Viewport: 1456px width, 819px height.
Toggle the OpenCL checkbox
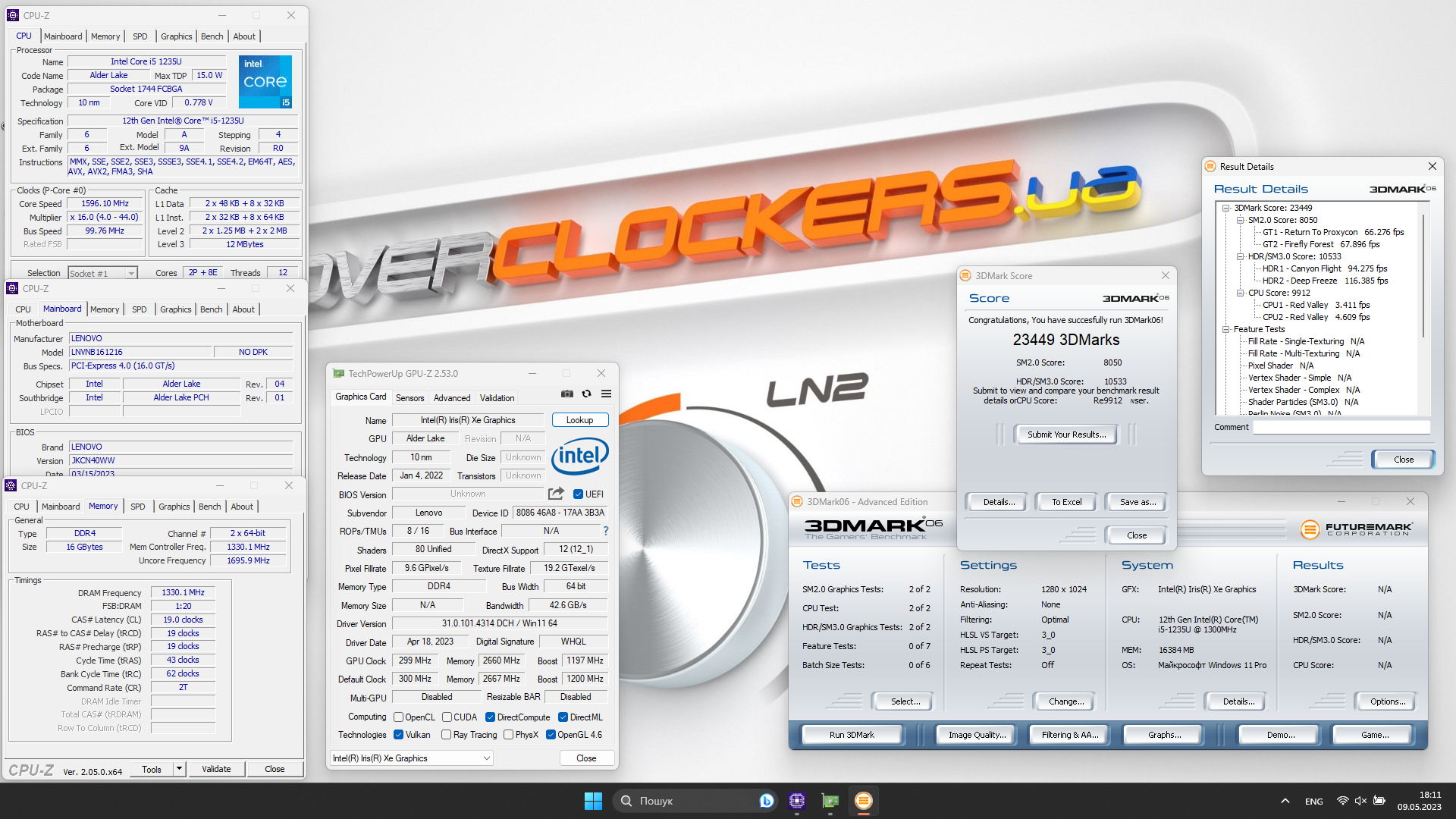[x=398, y=717]
